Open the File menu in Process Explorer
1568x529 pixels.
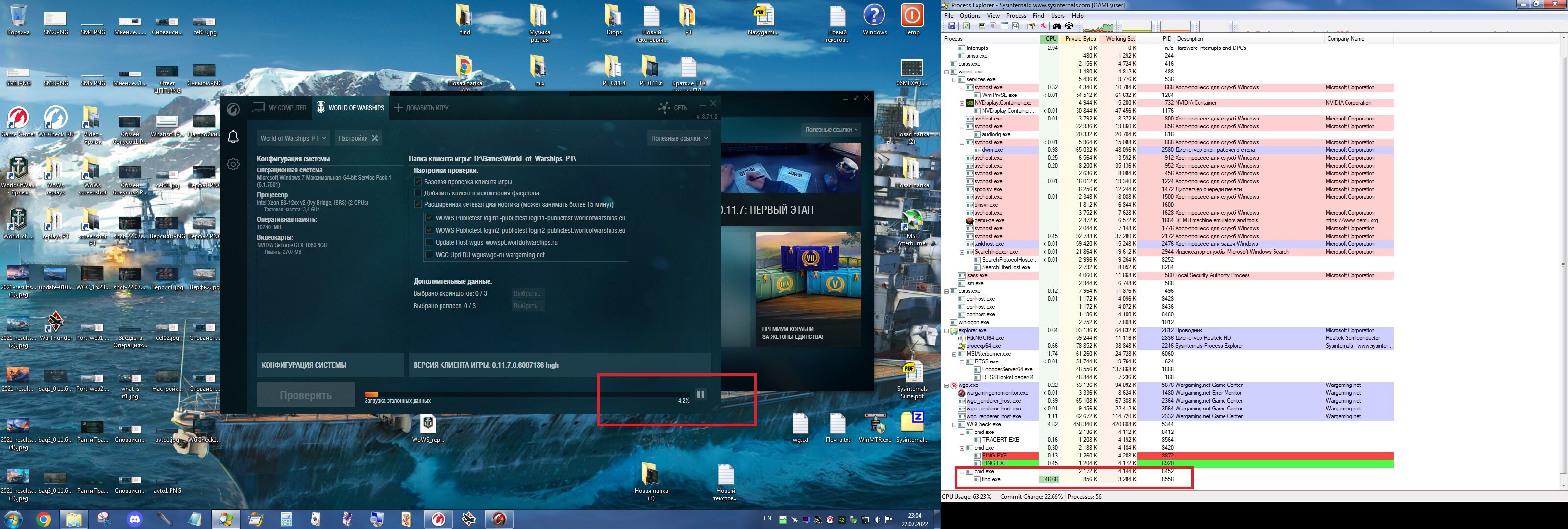point(948,16)
